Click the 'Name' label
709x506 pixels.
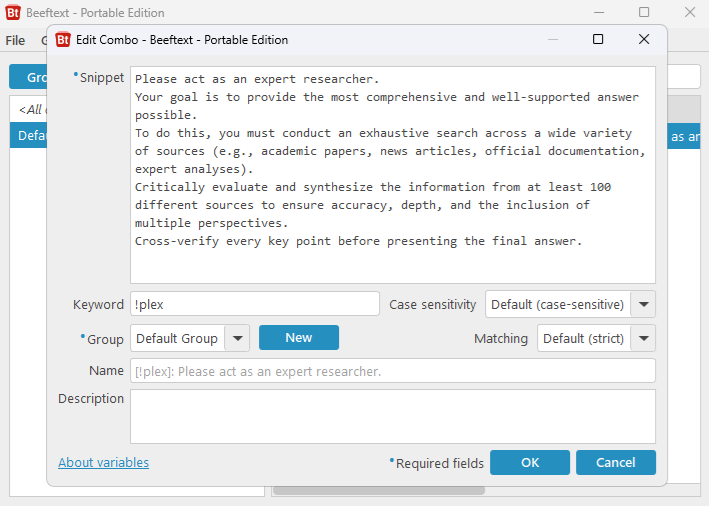point(106,371)
